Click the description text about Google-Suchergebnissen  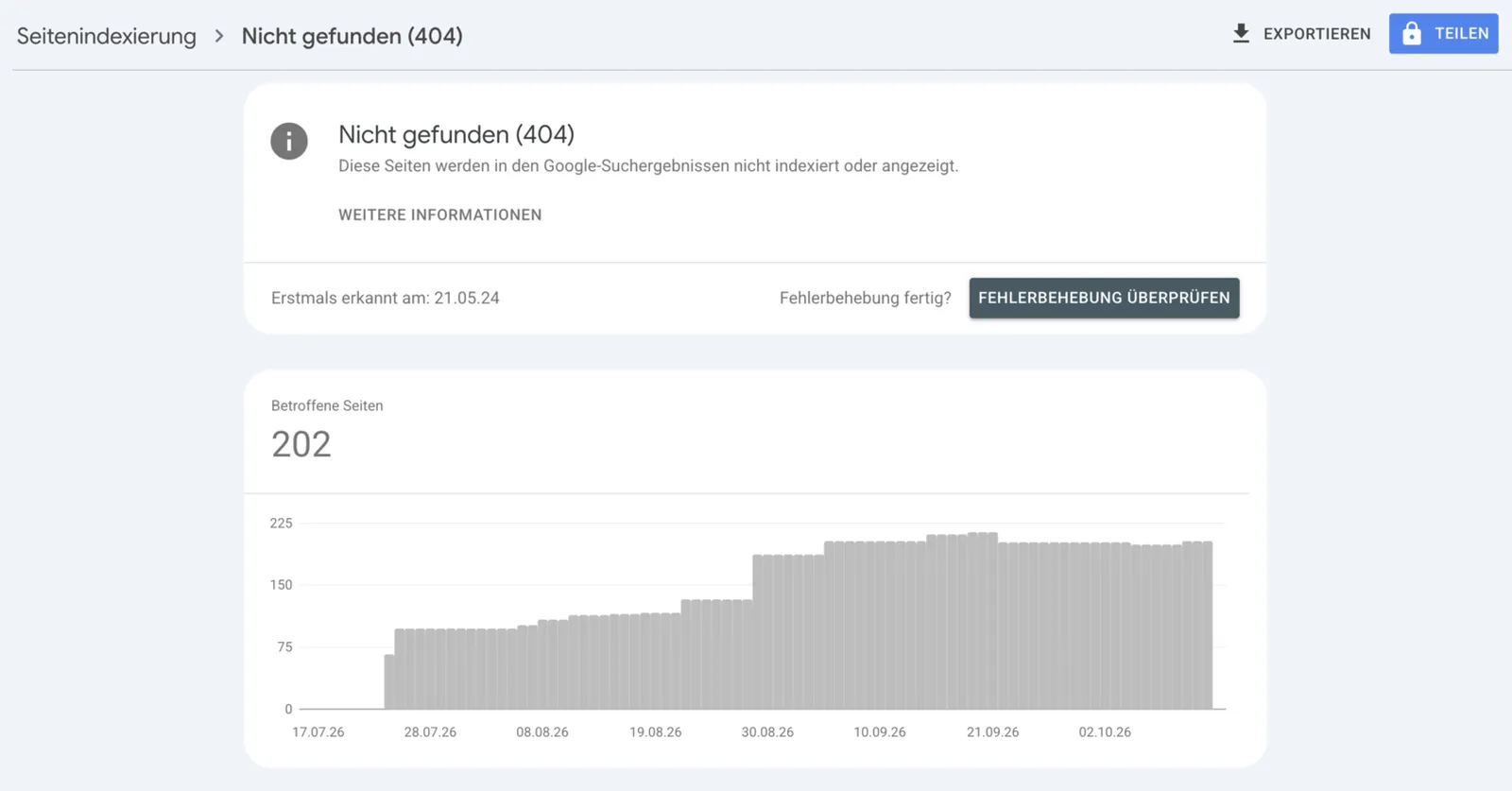tap(648, 166)
